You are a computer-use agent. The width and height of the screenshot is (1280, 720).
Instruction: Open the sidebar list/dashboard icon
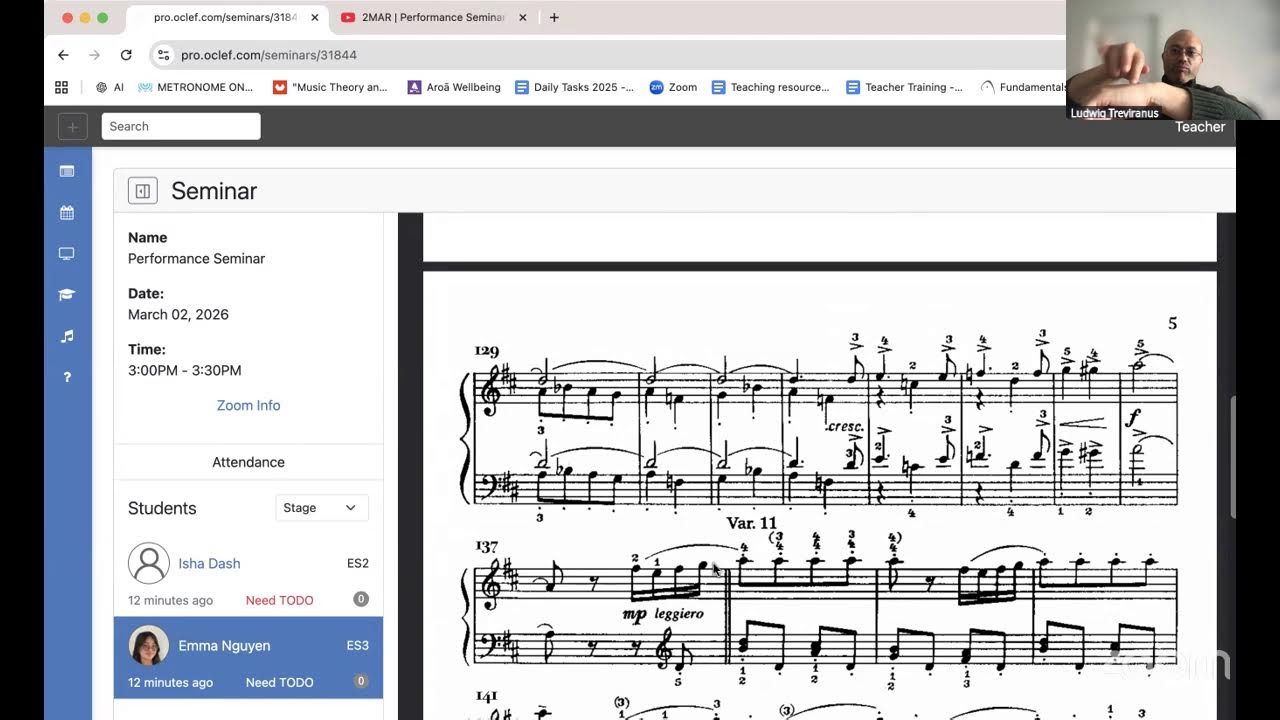[x=67, y=171]
